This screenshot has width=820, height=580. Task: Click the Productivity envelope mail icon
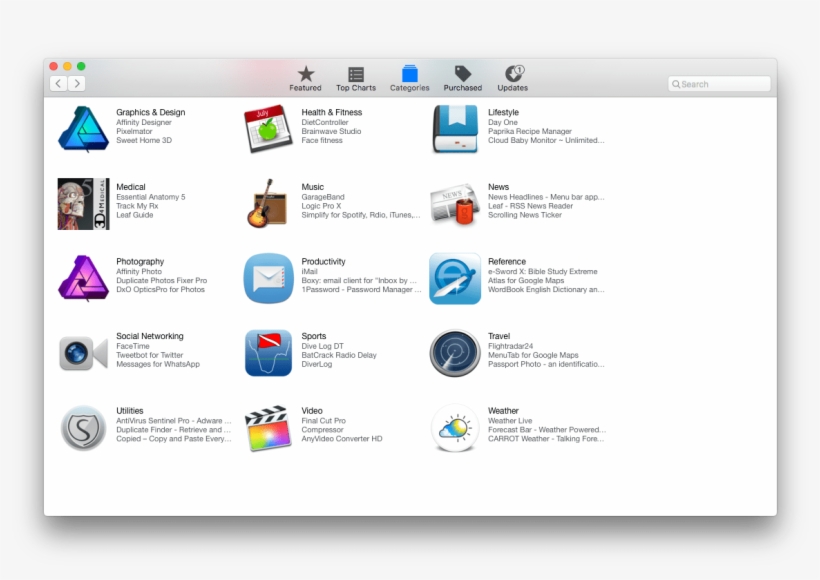[268, 278]
